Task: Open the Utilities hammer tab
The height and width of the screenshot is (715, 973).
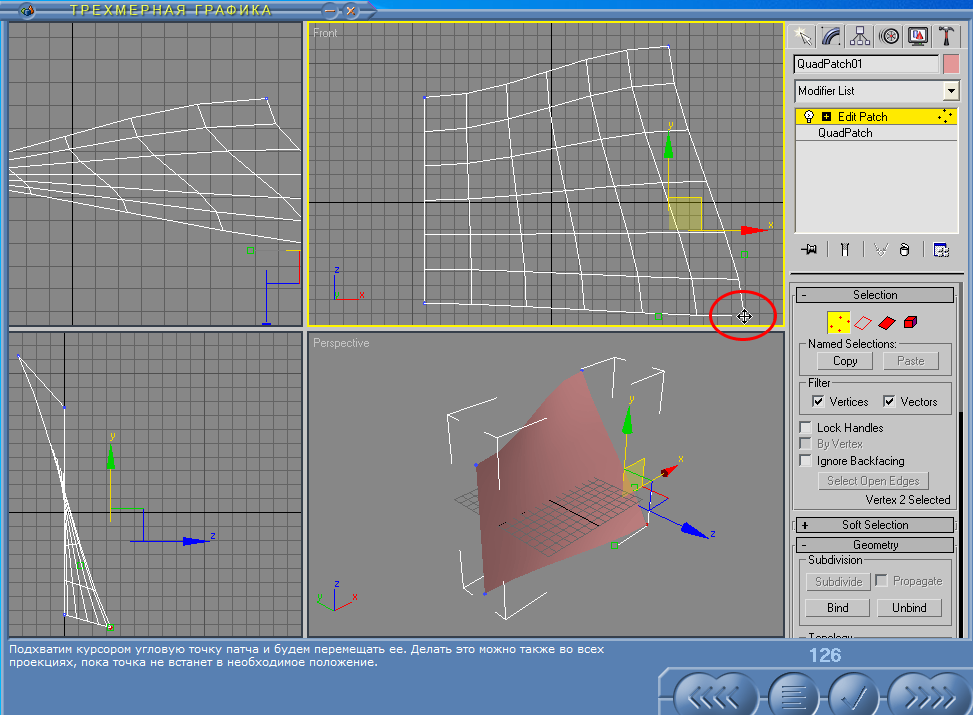Action: pyautogui.click(x=946, y=37)
